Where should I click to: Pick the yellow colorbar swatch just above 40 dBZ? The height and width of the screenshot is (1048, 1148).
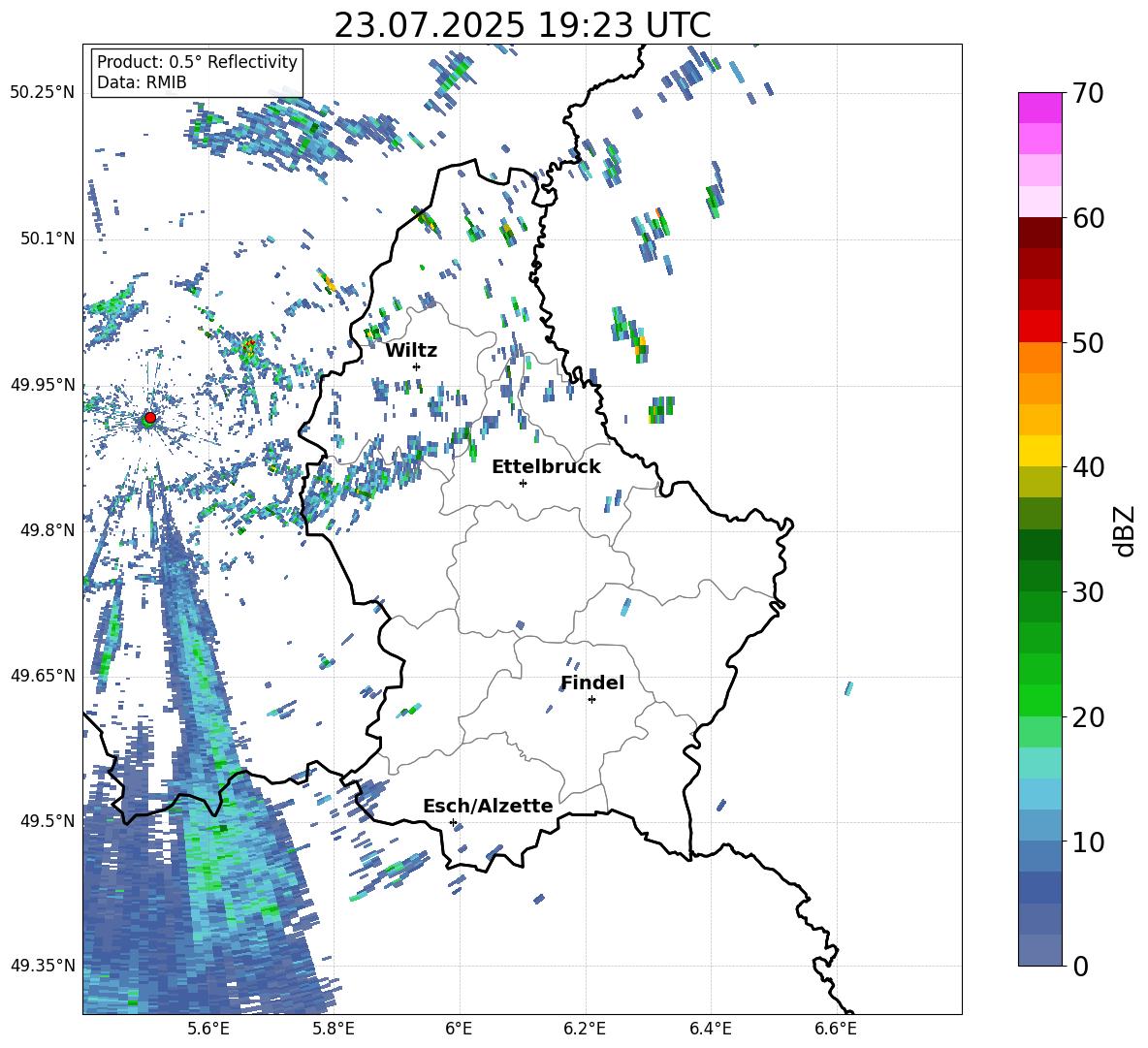point(1039,451)
